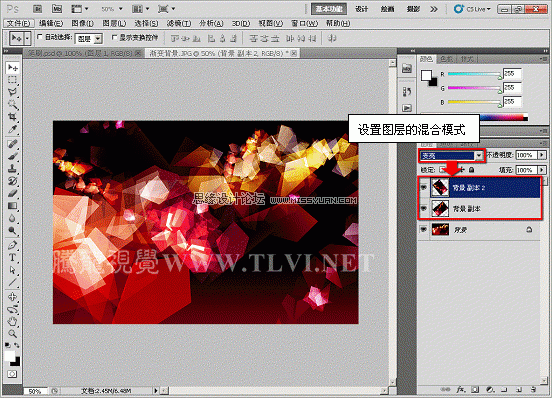
Task: Open the 滤镜 menu
Action: click(179, 24)
